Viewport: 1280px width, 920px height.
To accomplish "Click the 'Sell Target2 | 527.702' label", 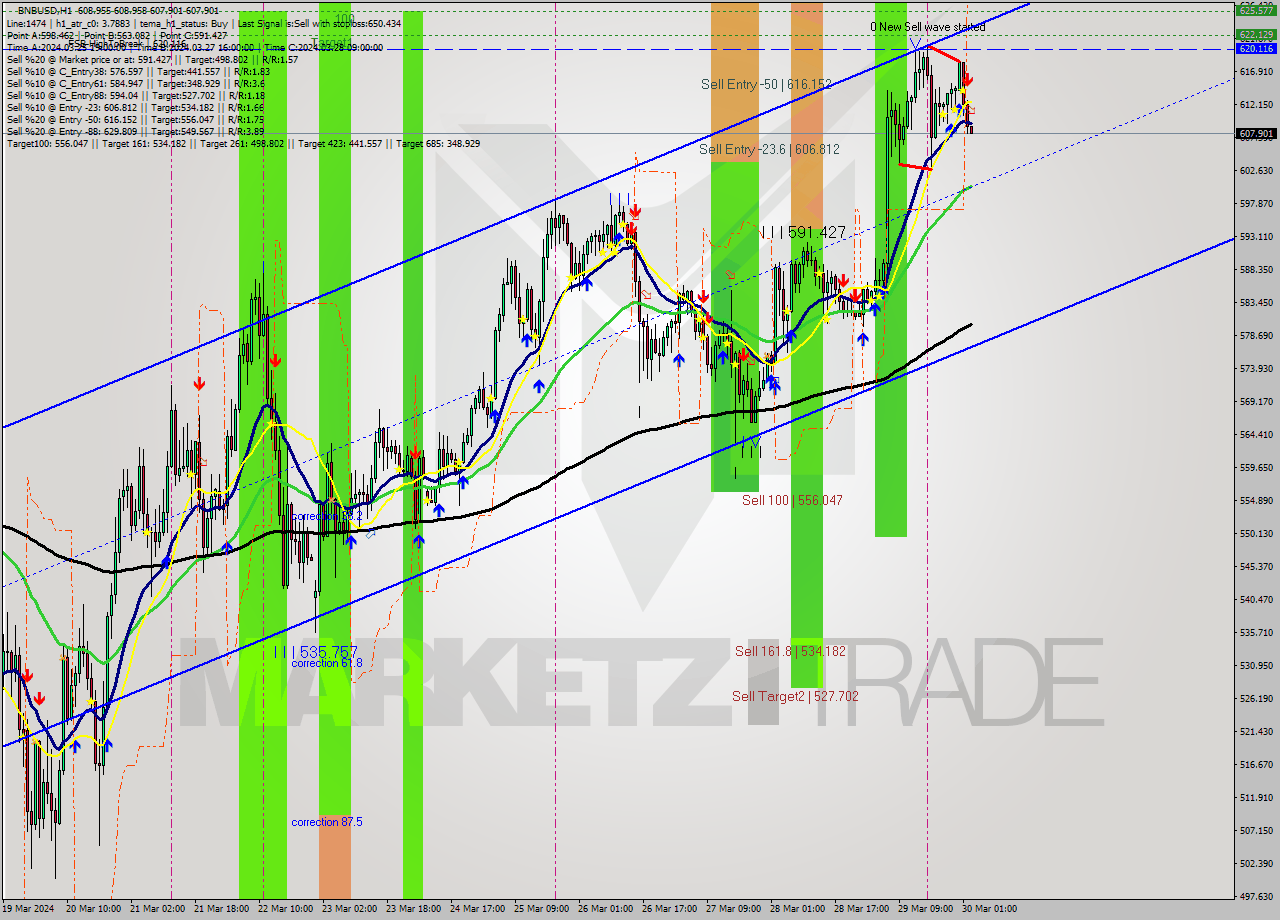I will pyautogui.click(x=795, y=696).
